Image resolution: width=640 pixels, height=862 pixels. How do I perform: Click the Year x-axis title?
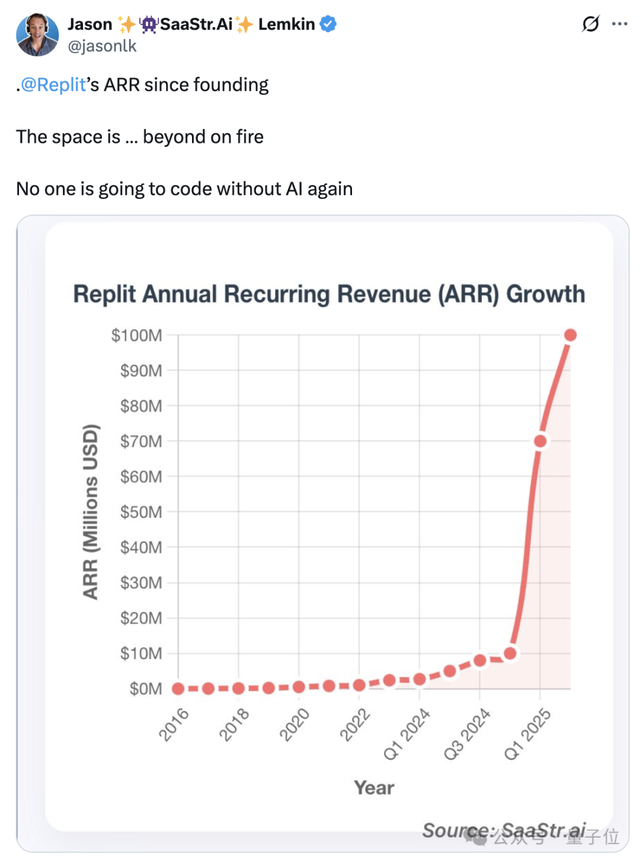pyautogui.click(x=373, y=788)
